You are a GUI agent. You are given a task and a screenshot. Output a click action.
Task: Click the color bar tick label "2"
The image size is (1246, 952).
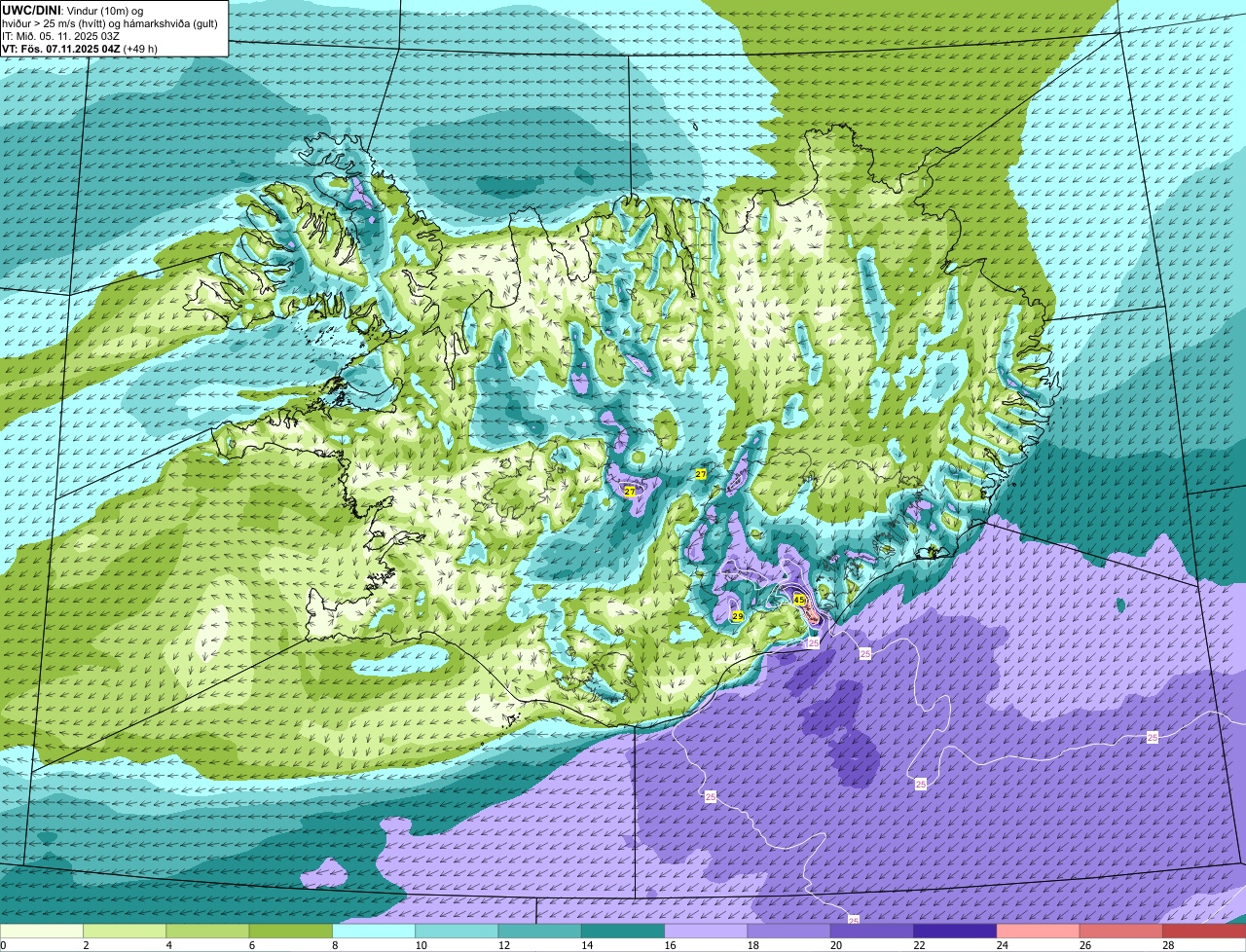[86, 945]
